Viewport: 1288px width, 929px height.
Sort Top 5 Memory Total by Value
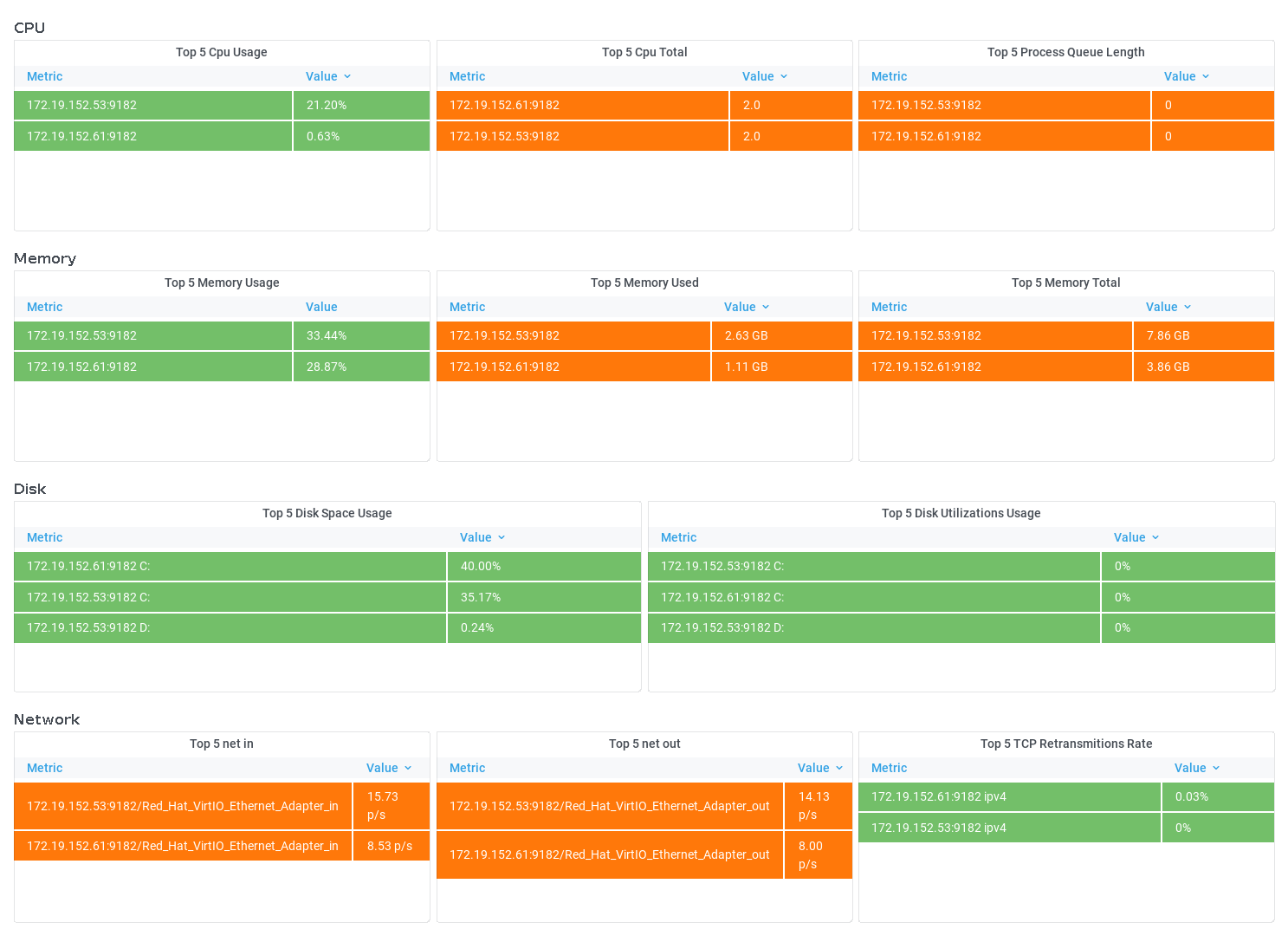pyautogui.click(x=1168, y=307)
